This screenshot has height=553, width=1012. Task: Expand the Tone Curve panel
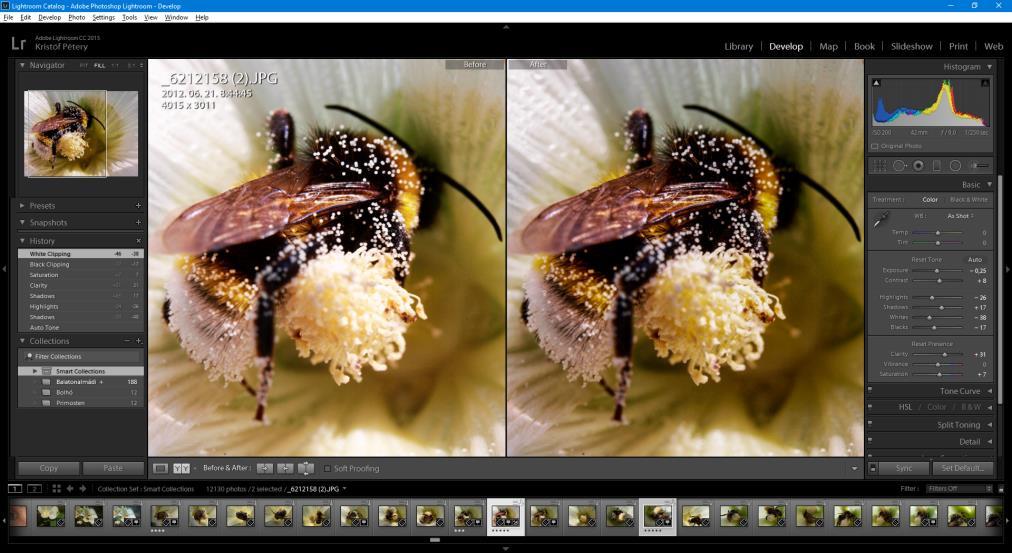[989, 391]
